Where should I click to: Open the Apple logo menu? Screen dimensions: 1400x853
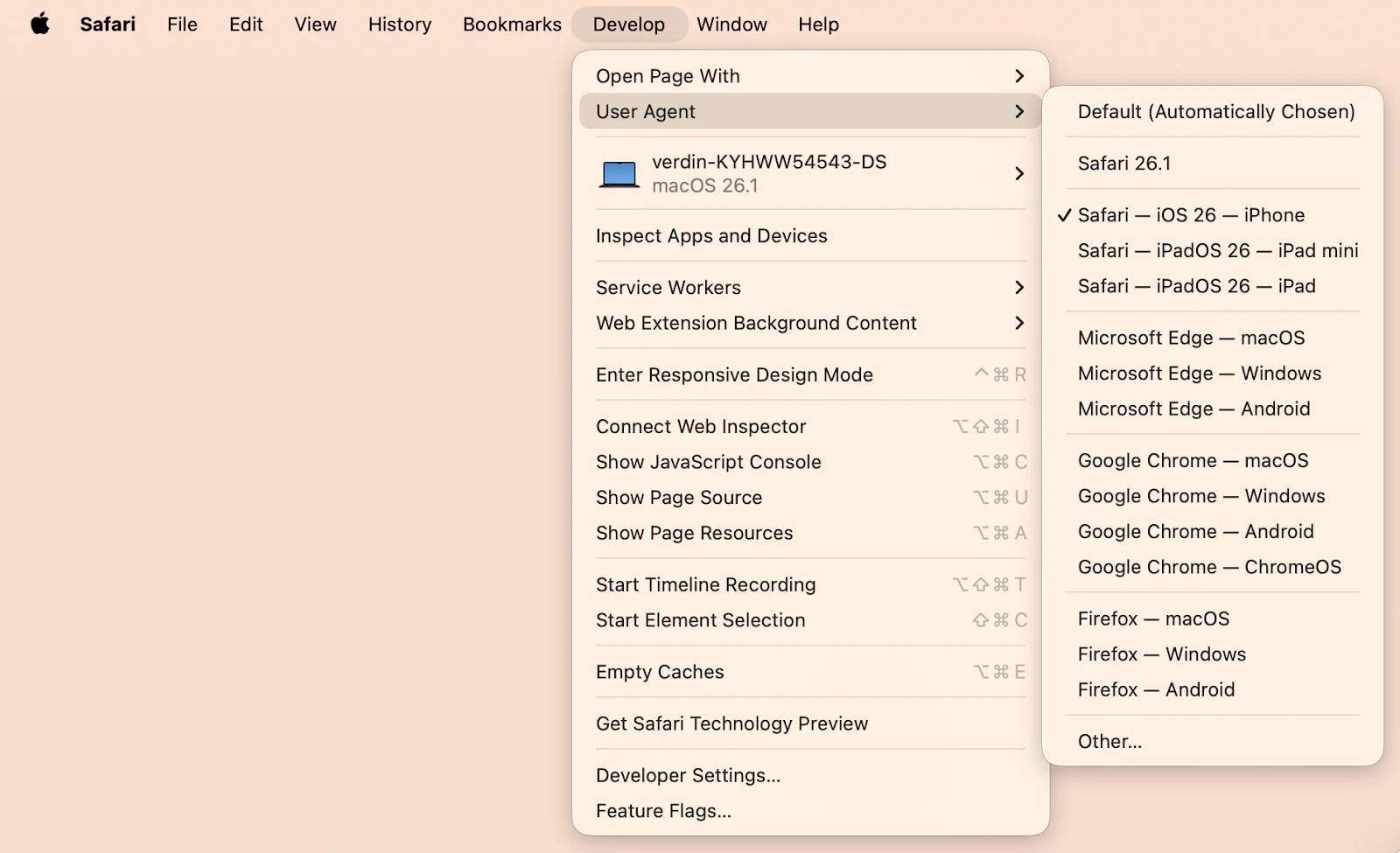click(x=40, y=24)
